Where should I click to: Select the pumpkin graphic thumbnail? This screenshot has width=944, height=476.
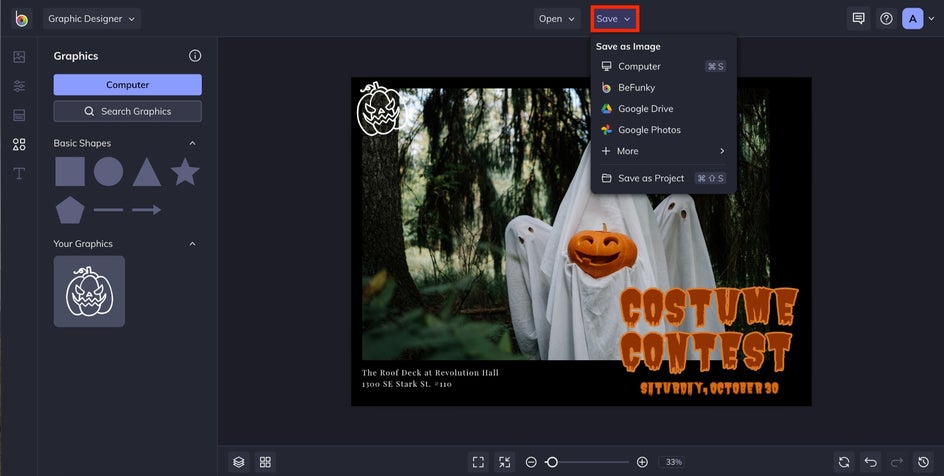tap(89, 291)
